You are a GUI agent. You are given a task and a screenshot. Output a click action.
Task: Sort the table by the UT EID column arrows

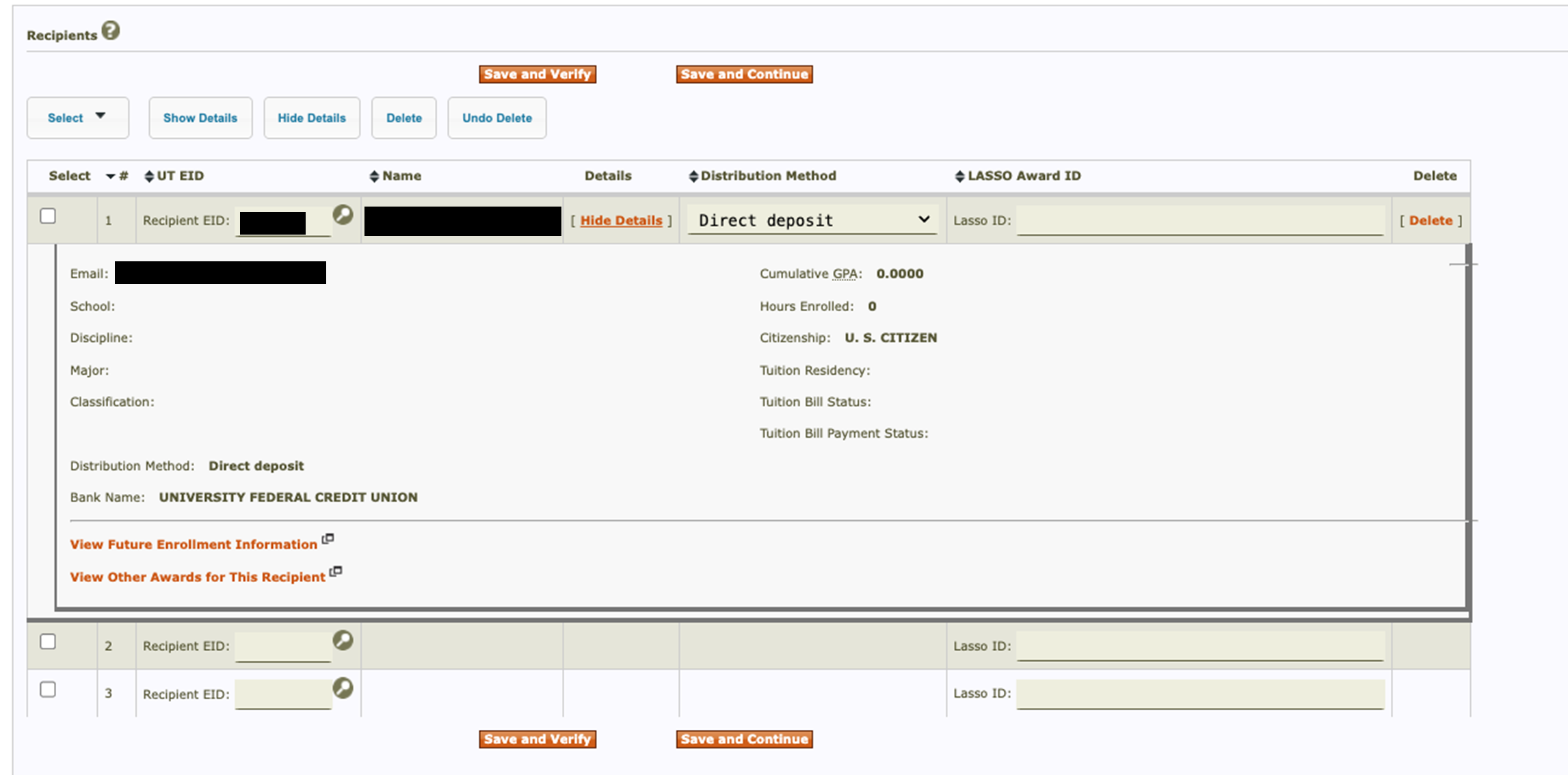click(149, 176)
